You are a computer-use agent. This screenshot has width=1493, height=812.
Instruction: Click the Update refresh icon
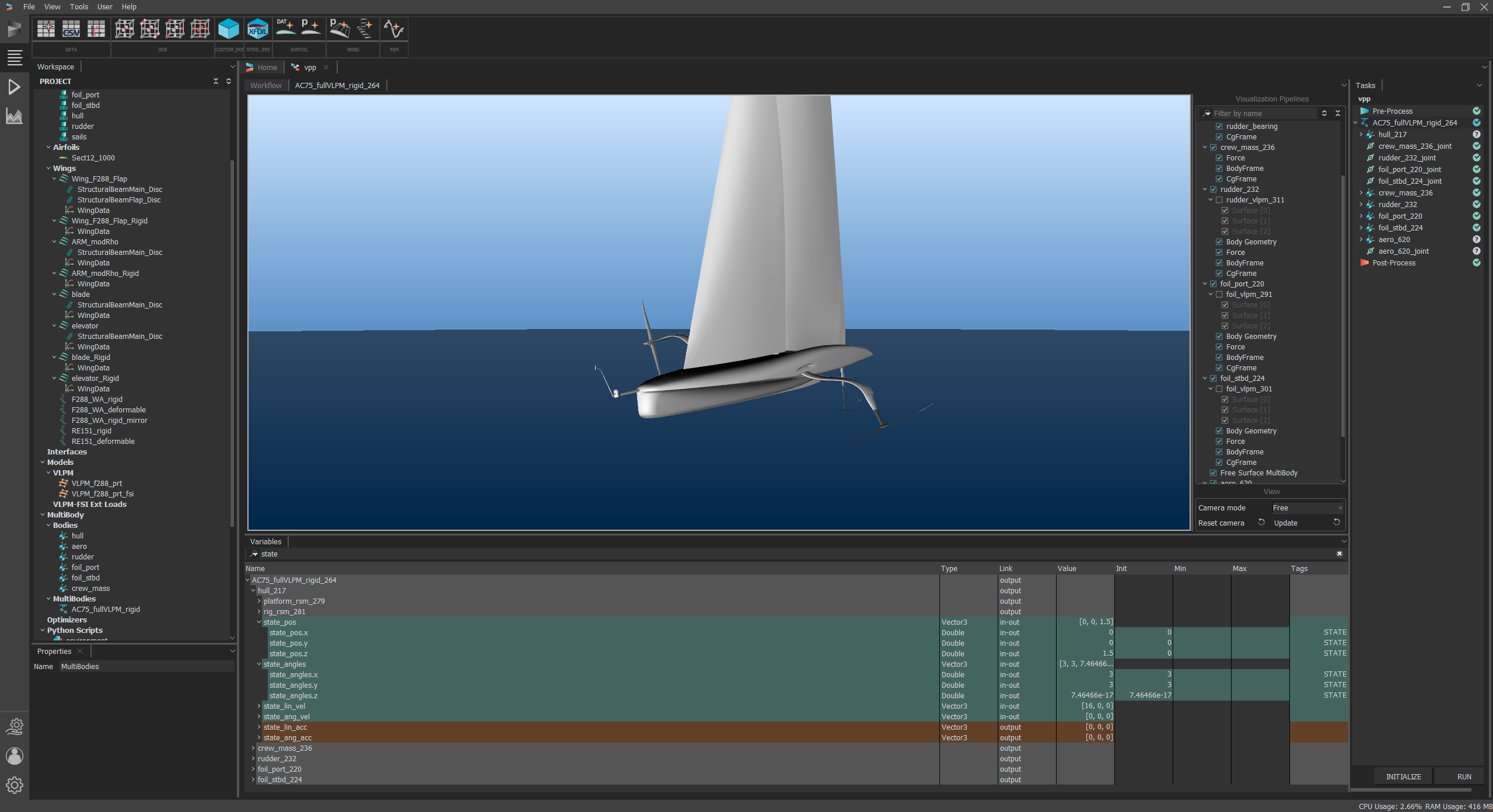coord(1336,523)
